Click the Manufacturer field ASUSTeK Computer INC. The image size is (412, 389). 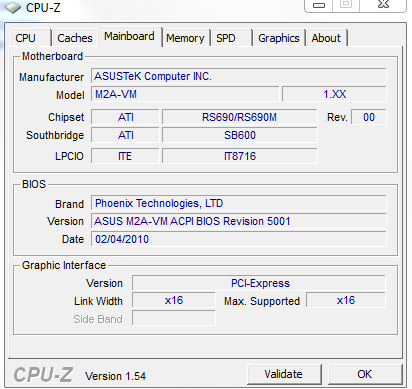click(239, 76)
